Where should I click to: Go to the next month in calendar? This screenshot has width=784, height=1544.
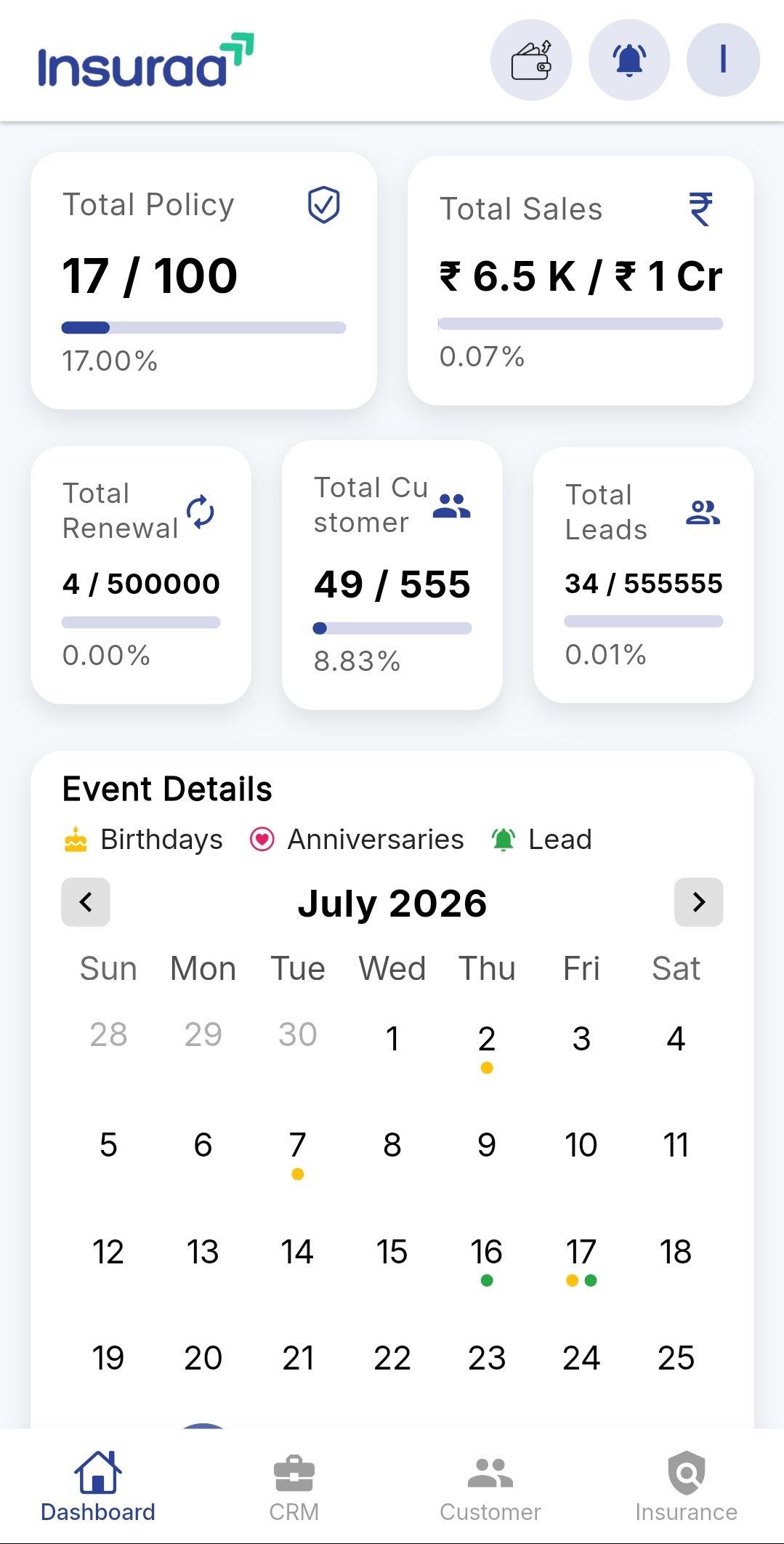coord(699,902)
